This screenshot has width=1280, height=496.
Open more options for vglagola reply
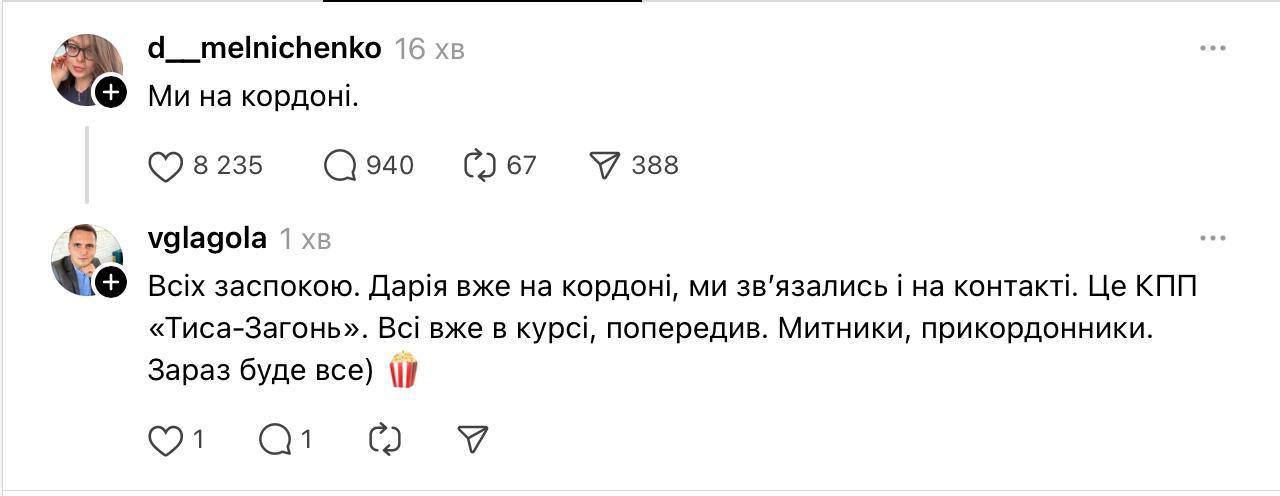pyautogui.click(x=1212, y=238)
